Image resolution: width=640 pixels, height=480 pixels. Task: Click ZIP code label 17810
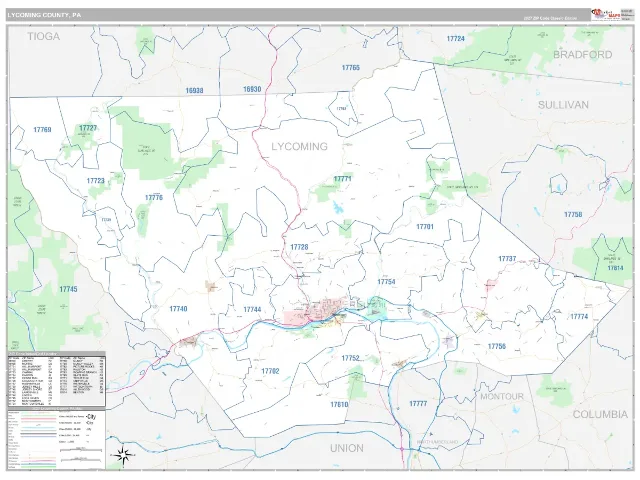click(339, 404)
